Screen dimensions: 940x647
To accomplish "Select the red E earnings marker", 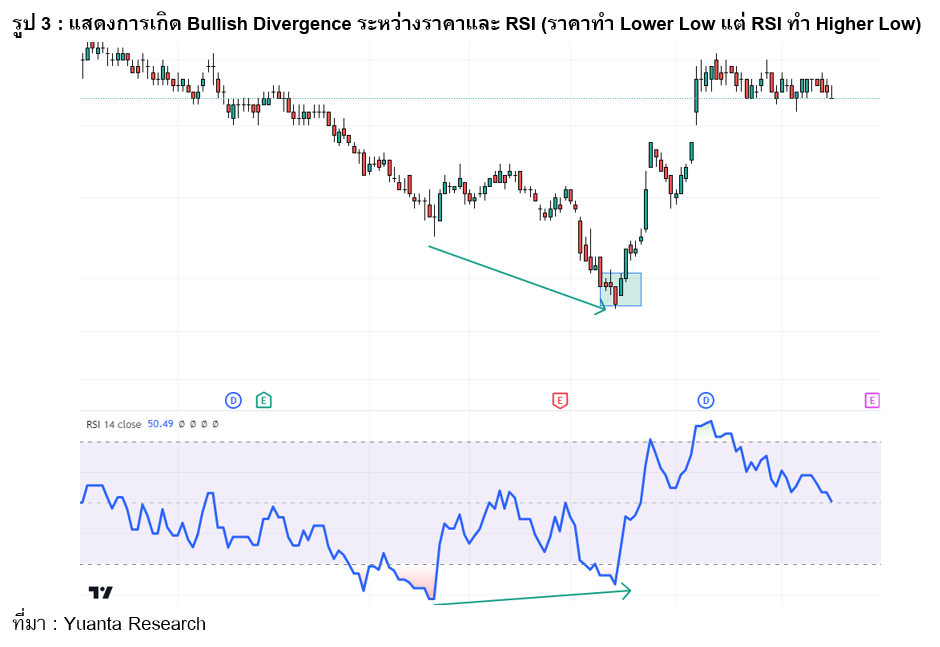I will [x=558, y=399].
